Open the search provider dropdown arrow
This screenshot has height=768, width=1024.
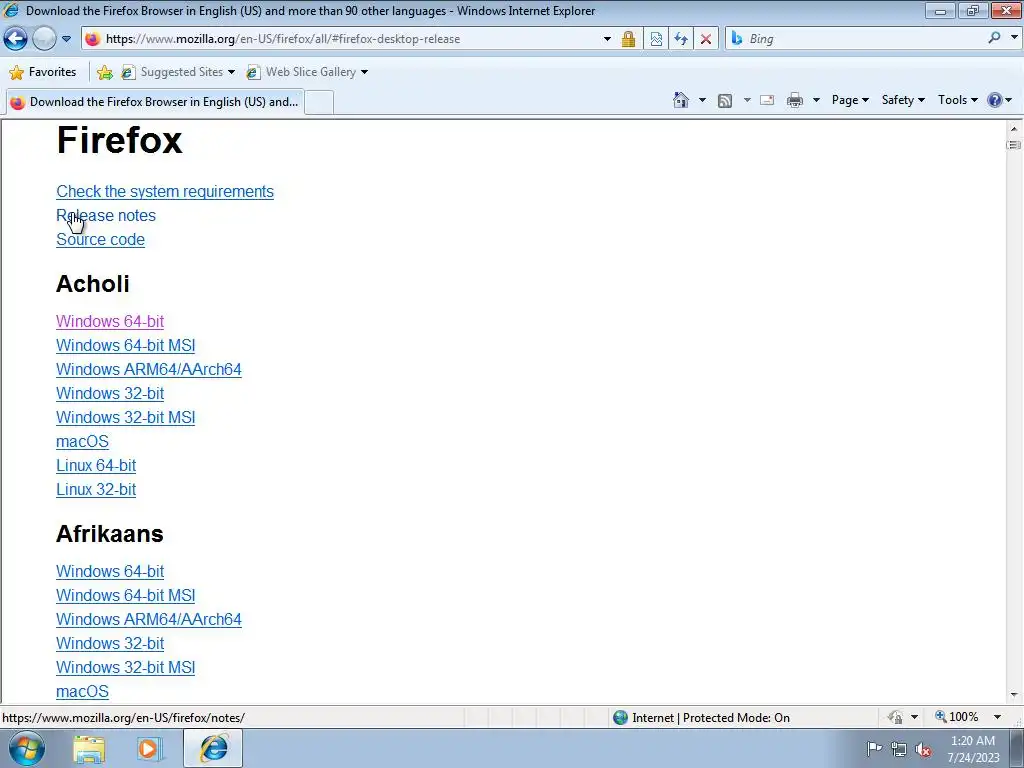click(1014, 38)
